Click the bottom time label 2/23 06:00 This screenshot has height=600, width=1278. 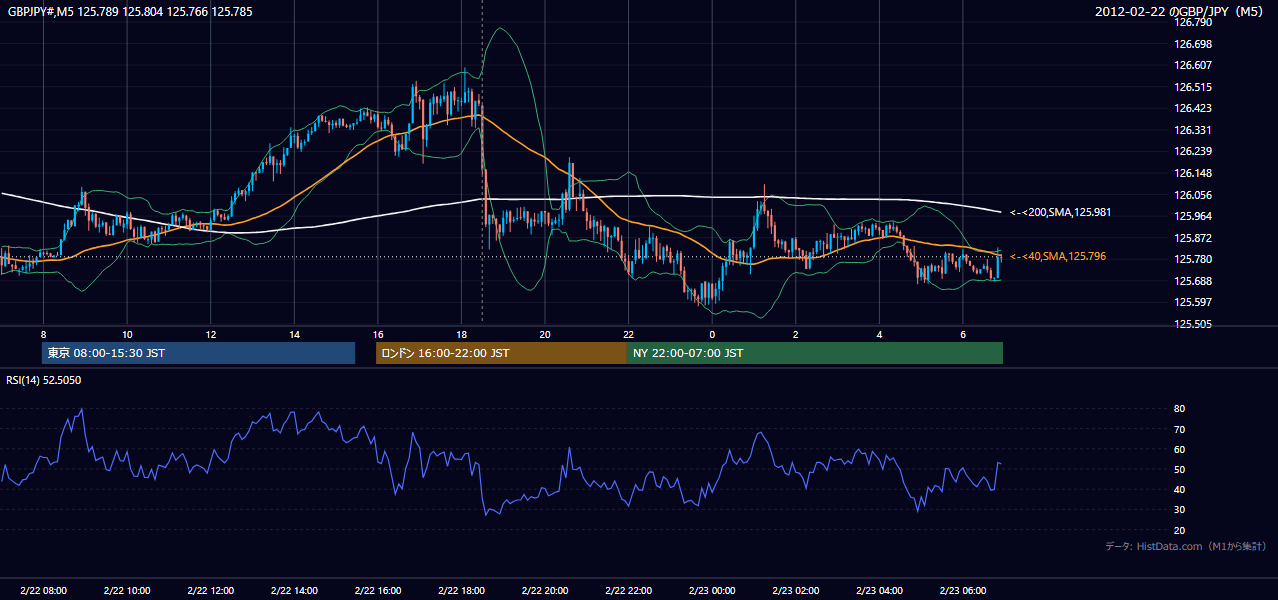(x=963, y=591)
